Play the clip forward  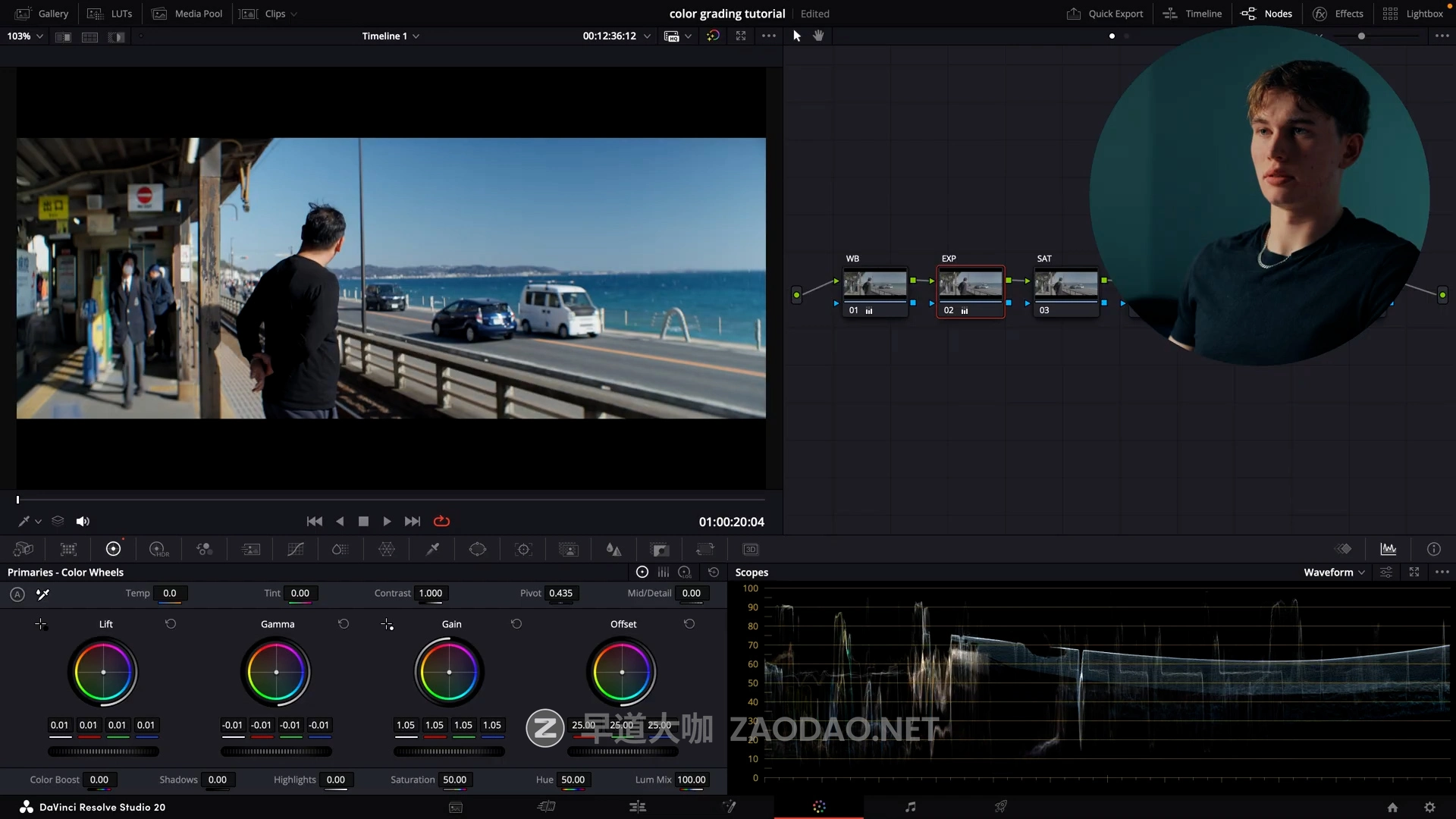click(387, 521)
